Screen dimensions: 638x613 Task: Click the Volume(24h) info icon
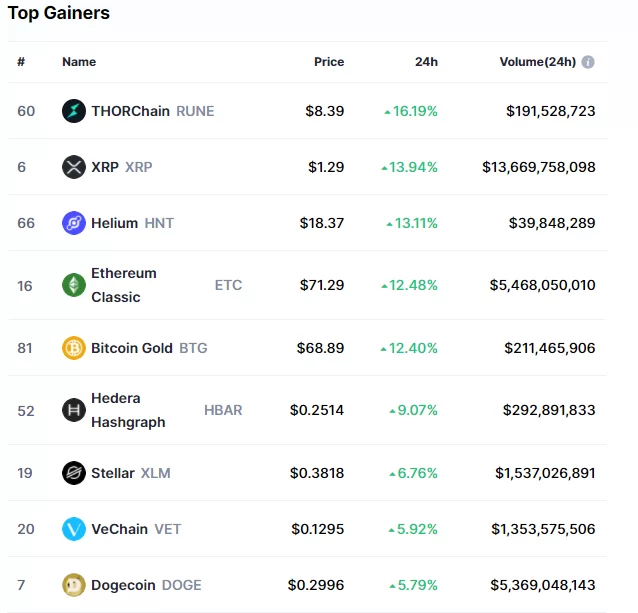(x=588, y=62)
